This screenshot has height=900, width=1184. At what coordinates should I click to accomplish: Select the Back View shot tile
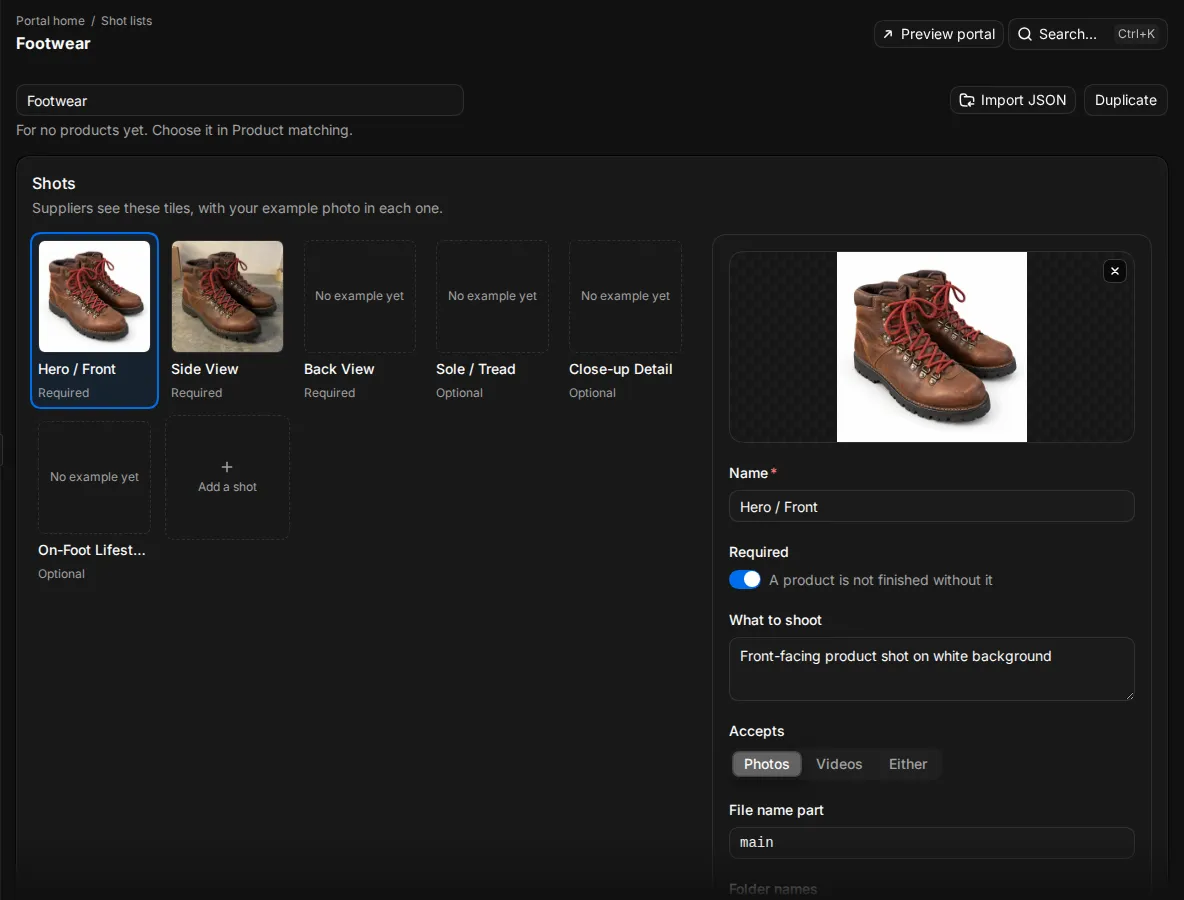pyautogui.click(x=359, y=296)
